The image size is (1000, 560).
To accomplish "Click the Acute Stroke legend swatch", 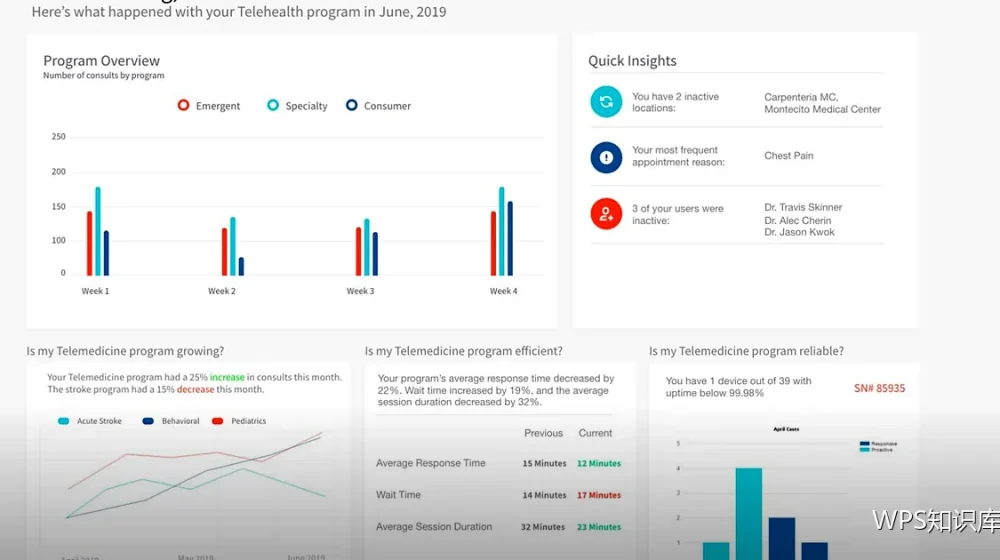I will tap(63, 421).
